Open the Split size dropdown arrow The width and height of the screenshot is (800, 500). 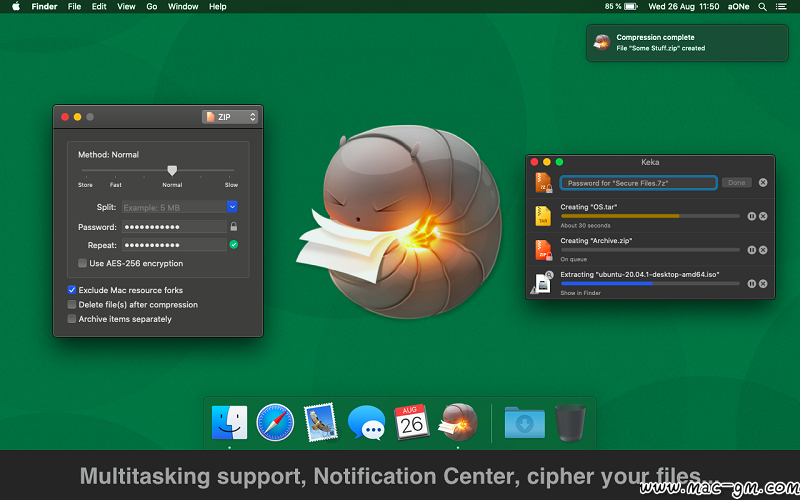232,207
